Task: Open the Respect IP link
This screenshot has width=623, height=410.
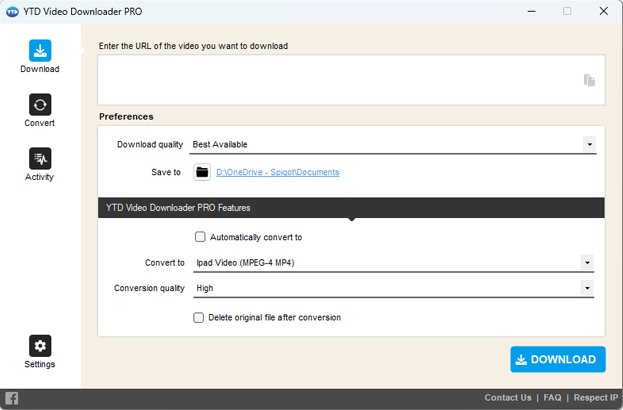Action: coord(596,398)
